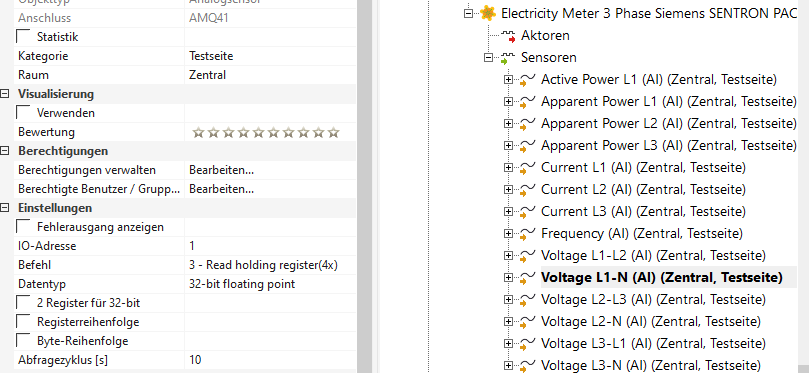
Task: Select Current L2 (AI) tree item
Action: 643,189
